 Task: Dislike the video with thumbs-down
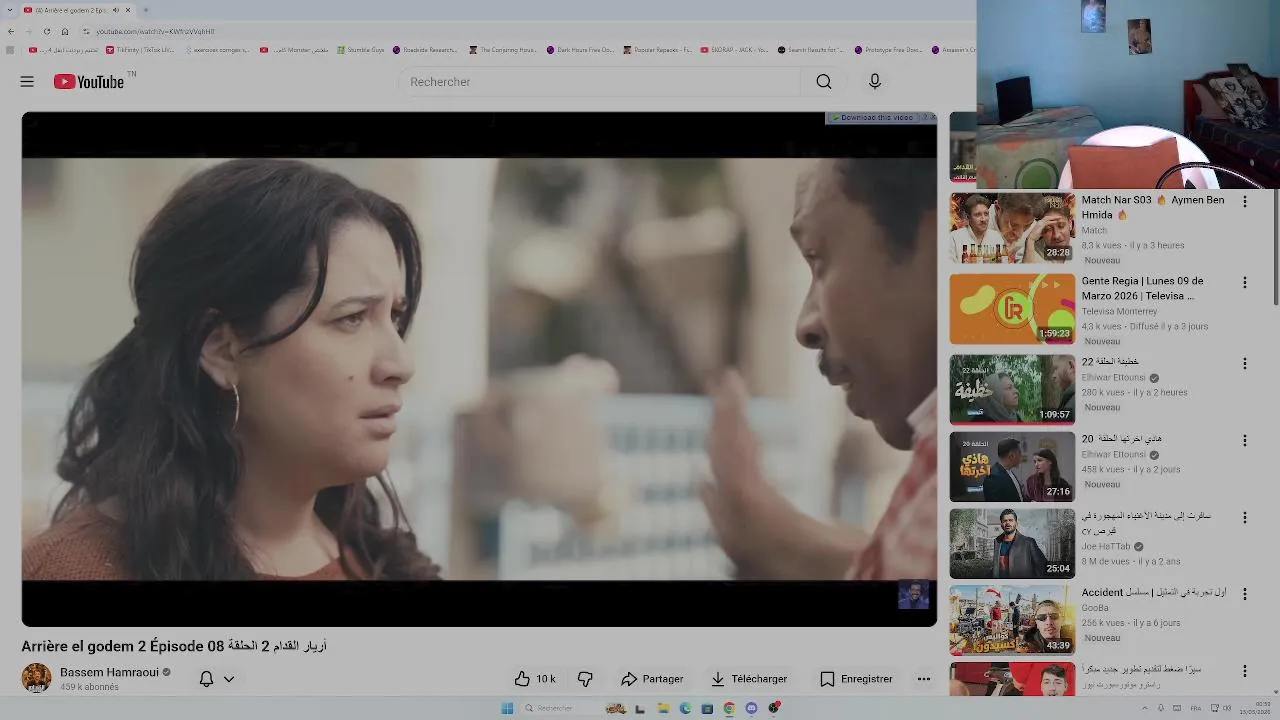coord(585,679)
